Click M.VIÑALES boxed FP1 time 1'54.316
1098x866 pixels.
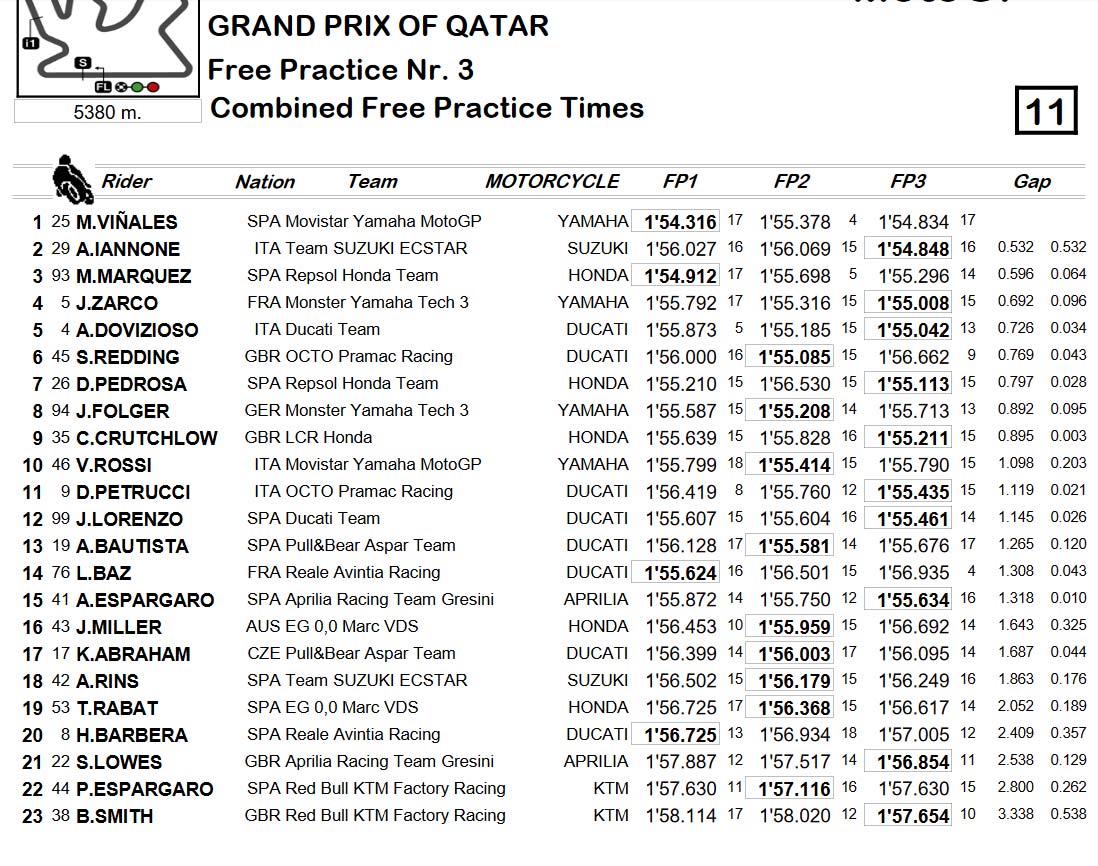click(676, 221)
